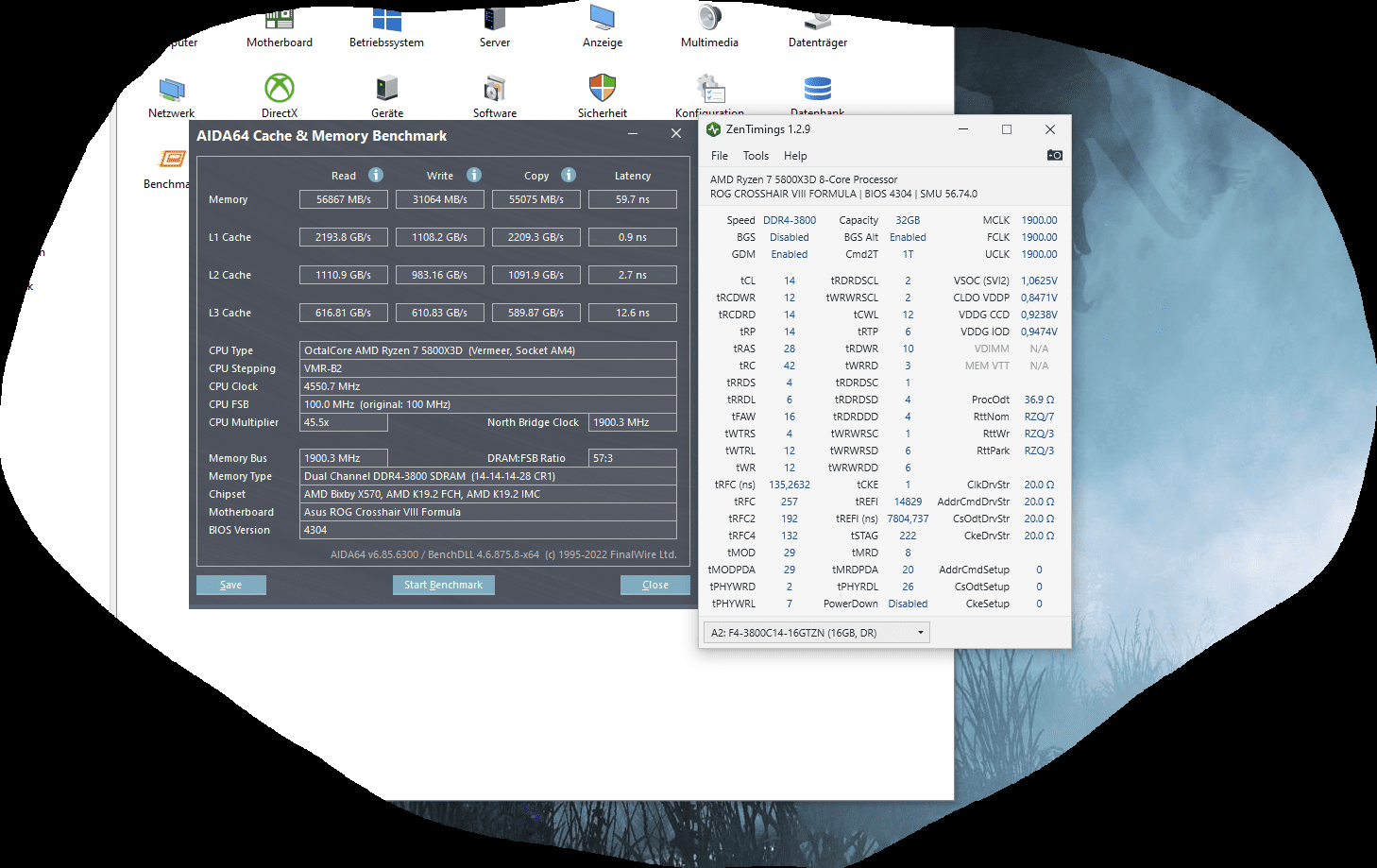Click the Save button in benchmark window
This screenshot has width=1377, height=868.
(231, 585)
